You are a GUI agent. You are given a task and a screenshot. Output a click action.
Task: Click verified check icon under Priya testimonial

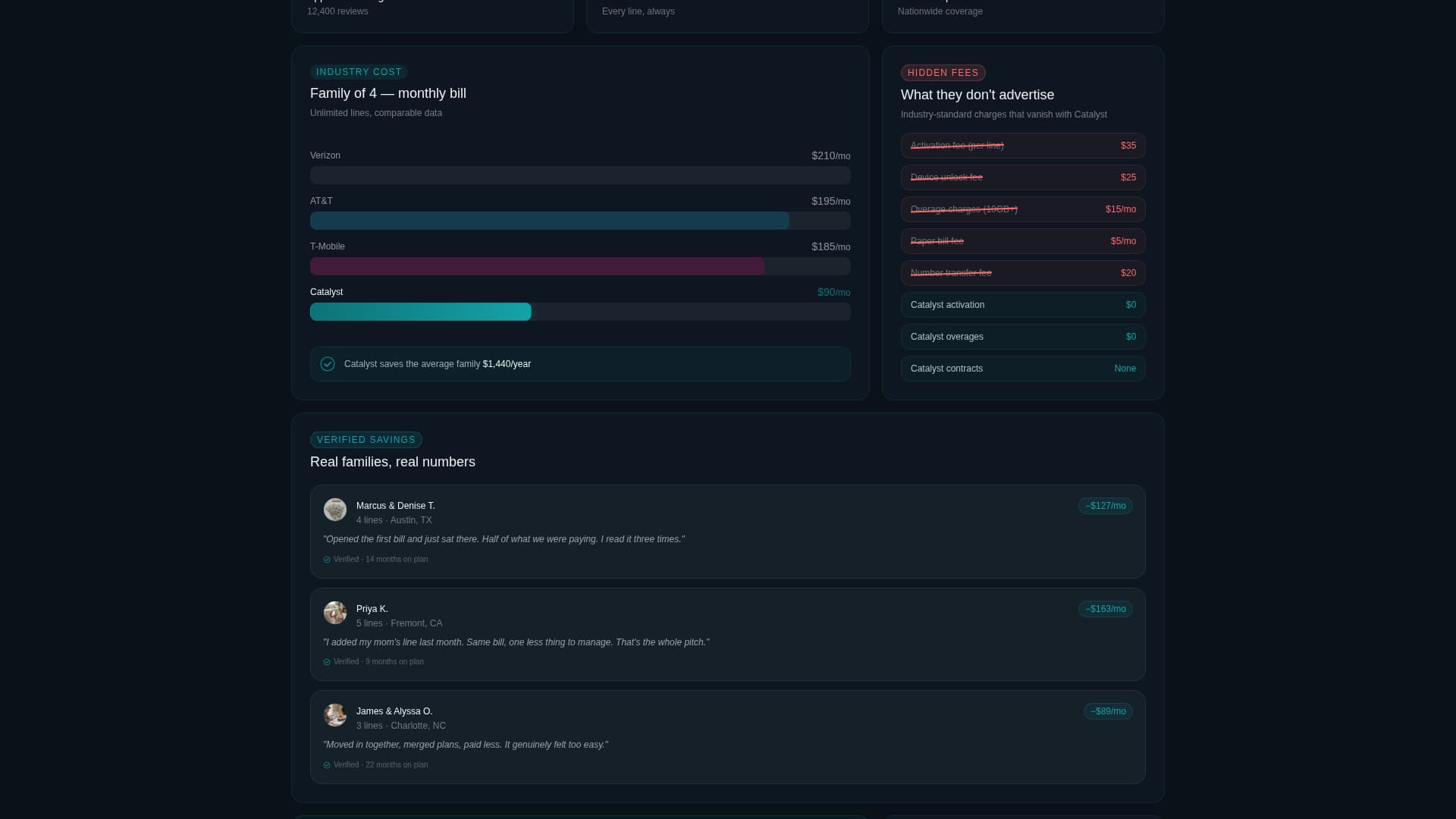(327, 662)
